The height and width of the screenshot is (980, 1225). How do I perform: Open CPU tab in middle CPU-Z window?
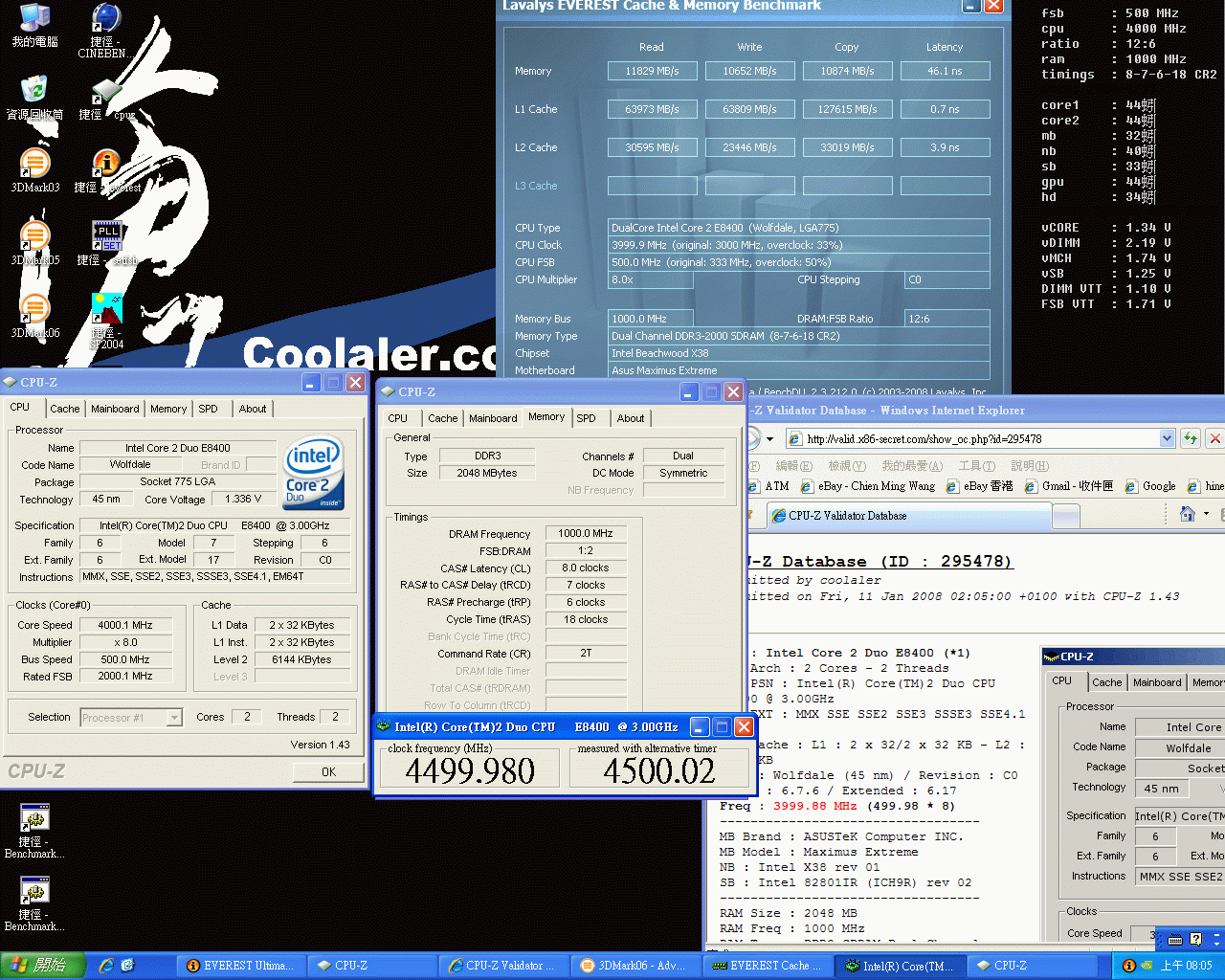(x=398, y=418)
